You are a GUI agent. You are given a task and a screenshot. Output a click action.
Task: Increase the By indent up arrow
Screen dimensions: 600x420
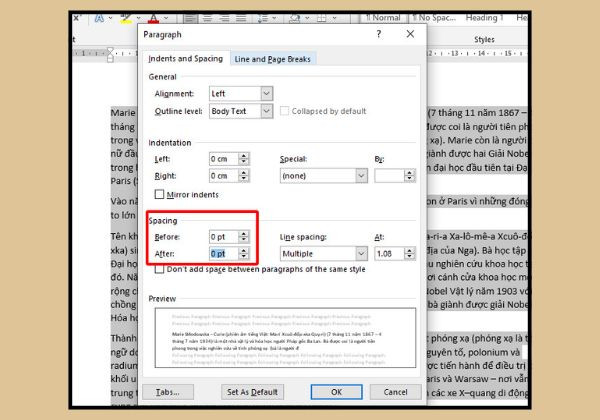tap(410, 173)
